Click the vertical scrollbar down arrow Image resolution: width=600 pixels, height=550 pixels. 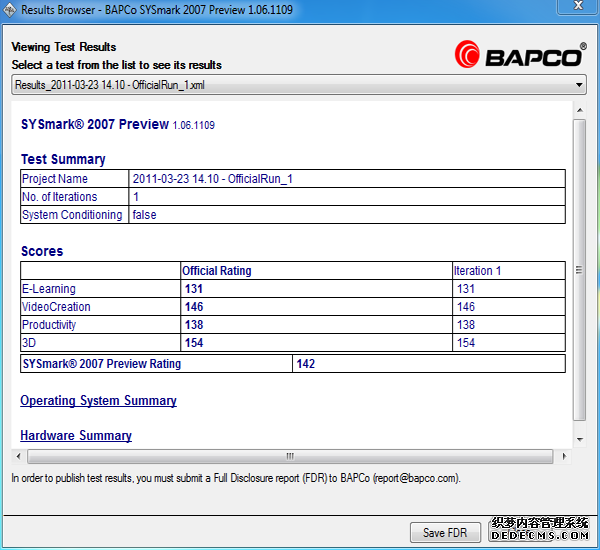(580, 439)
